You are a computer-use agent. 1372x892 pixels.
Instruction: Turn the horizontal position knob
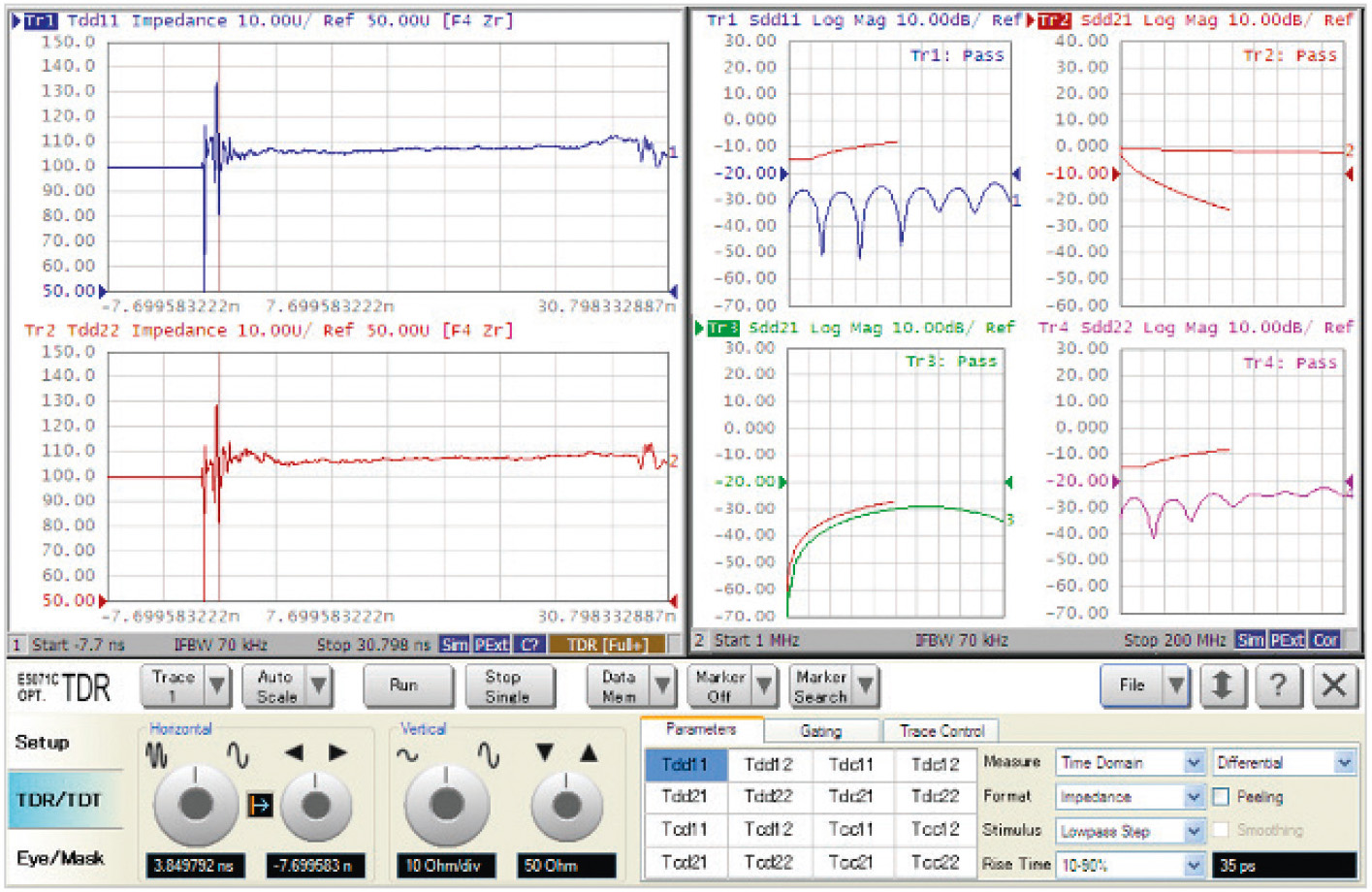316,804
